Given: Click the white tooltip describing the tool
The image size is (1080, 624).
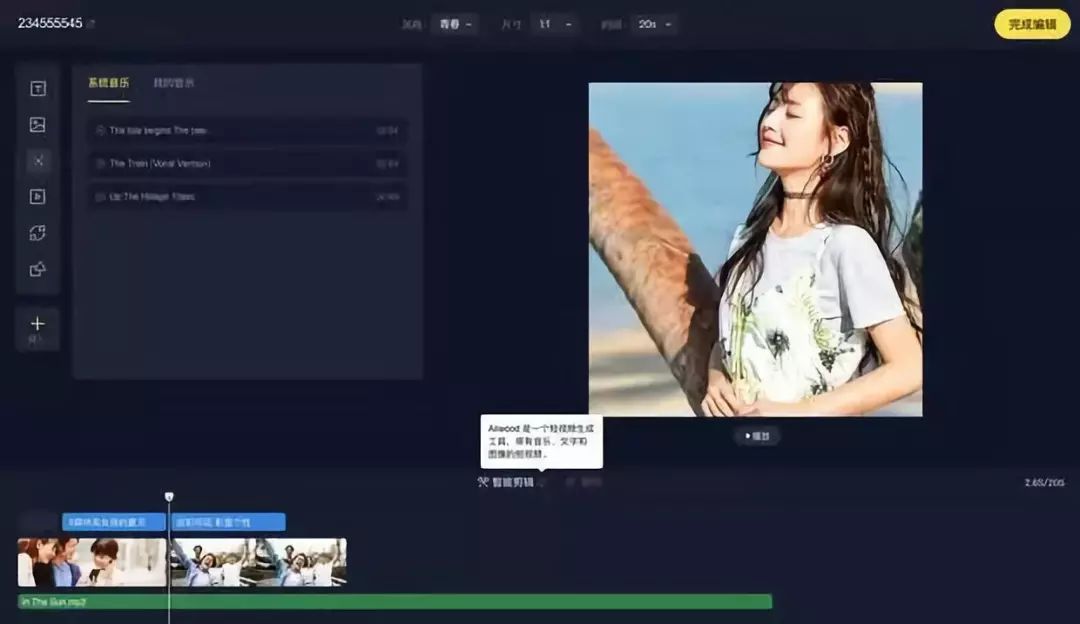Looking at the screenshot, I should 541,441.
